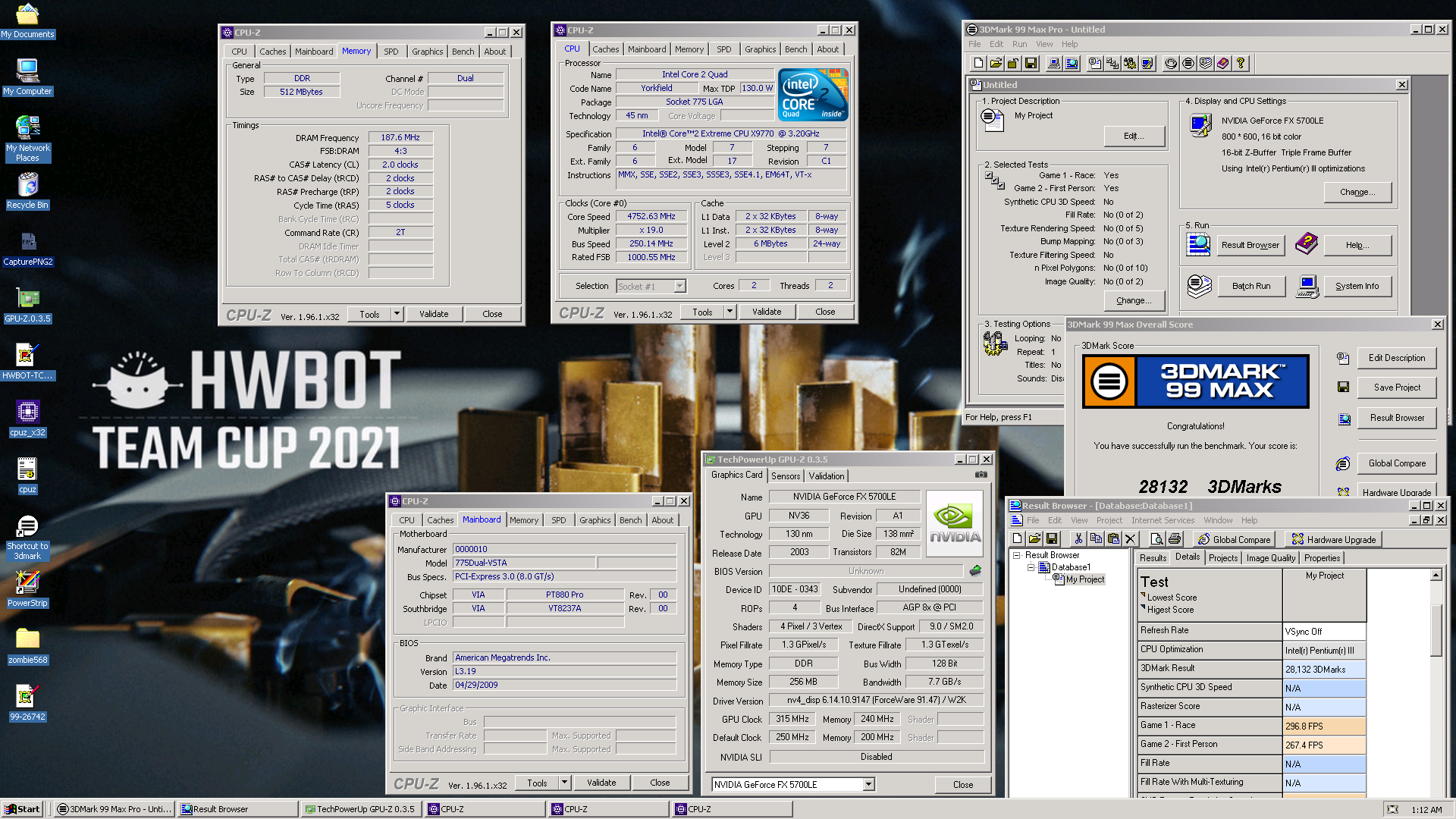The height and width of the screenshot is (819, 1456).
Task: Switch to TechPowerUp GPU-Z taskbar item
Action: [360, 809]
